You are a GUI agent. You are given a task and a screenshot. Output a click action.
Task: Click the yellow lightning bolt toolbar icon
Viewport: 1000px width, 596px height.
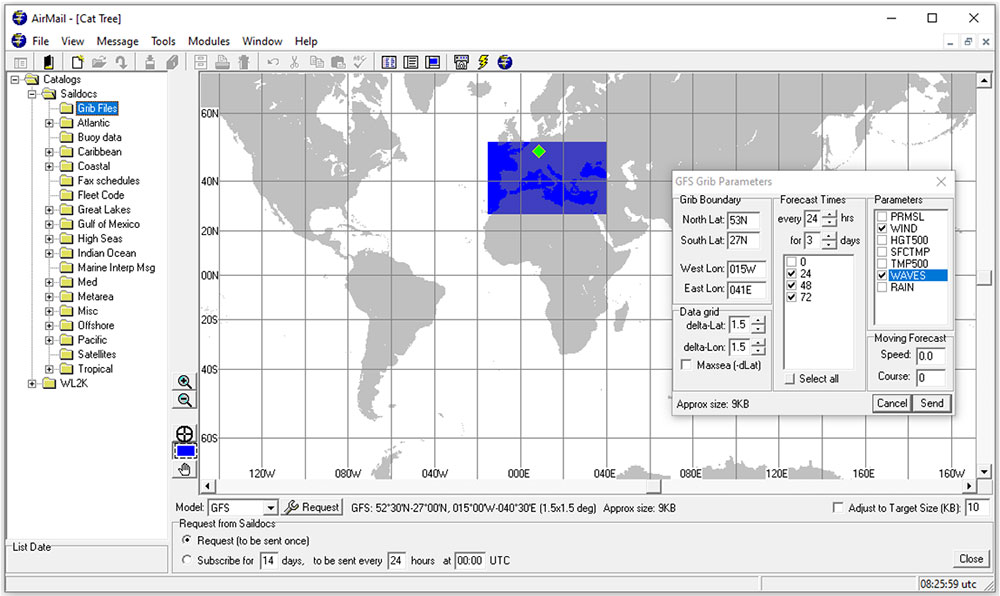(483, 62)
